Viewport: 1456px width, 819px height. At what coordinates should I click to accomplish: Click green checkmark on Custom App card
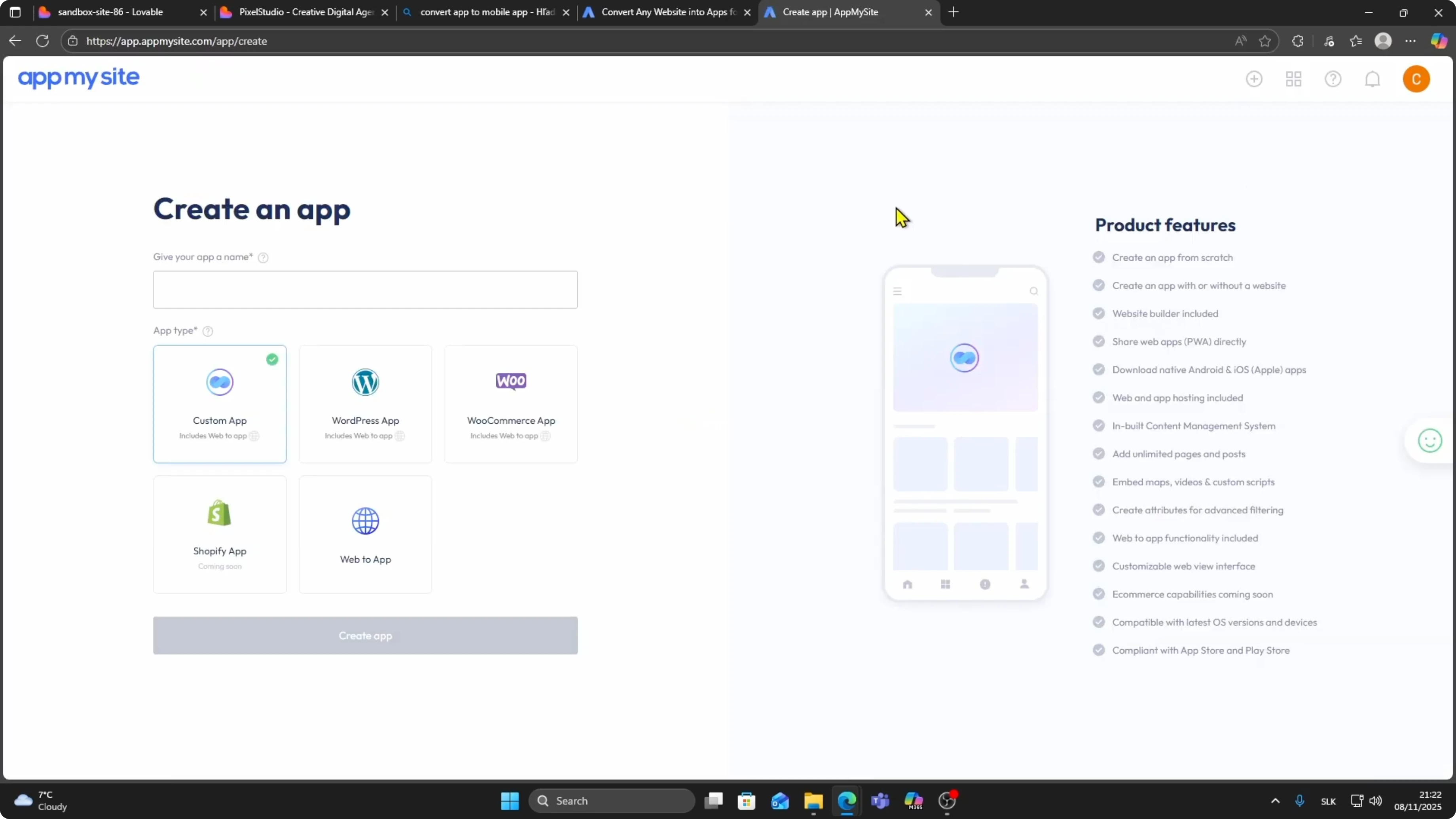point(273,360)
